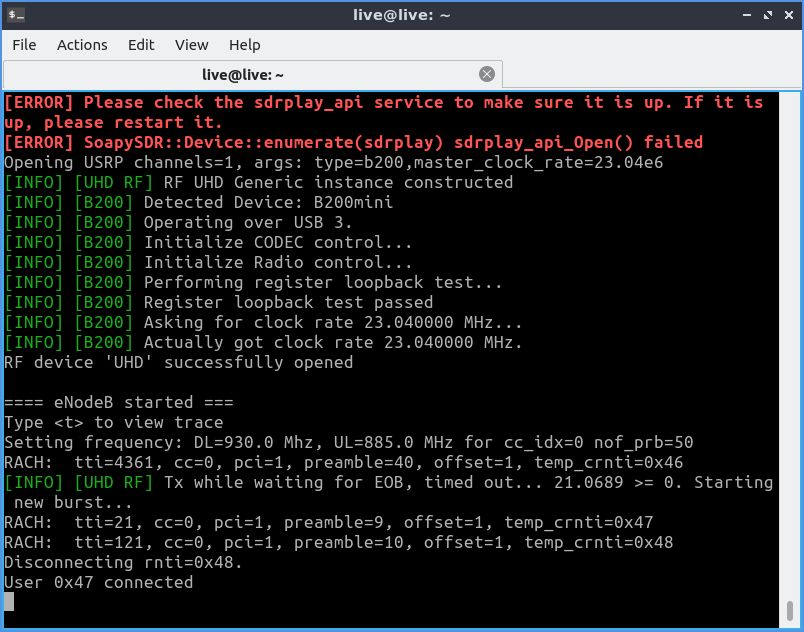
Task: Close the live@live tab with its X icon
Action: pos(487,74)
